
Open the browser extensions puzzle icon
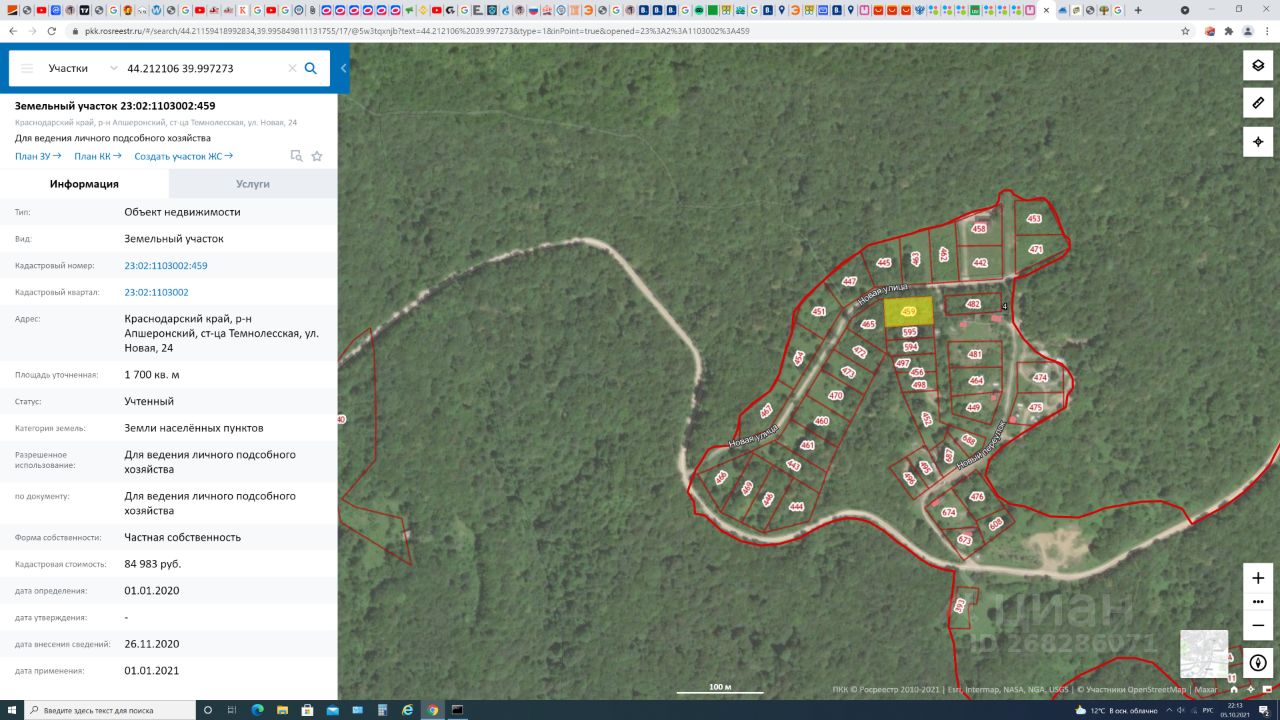[1229, 31]
